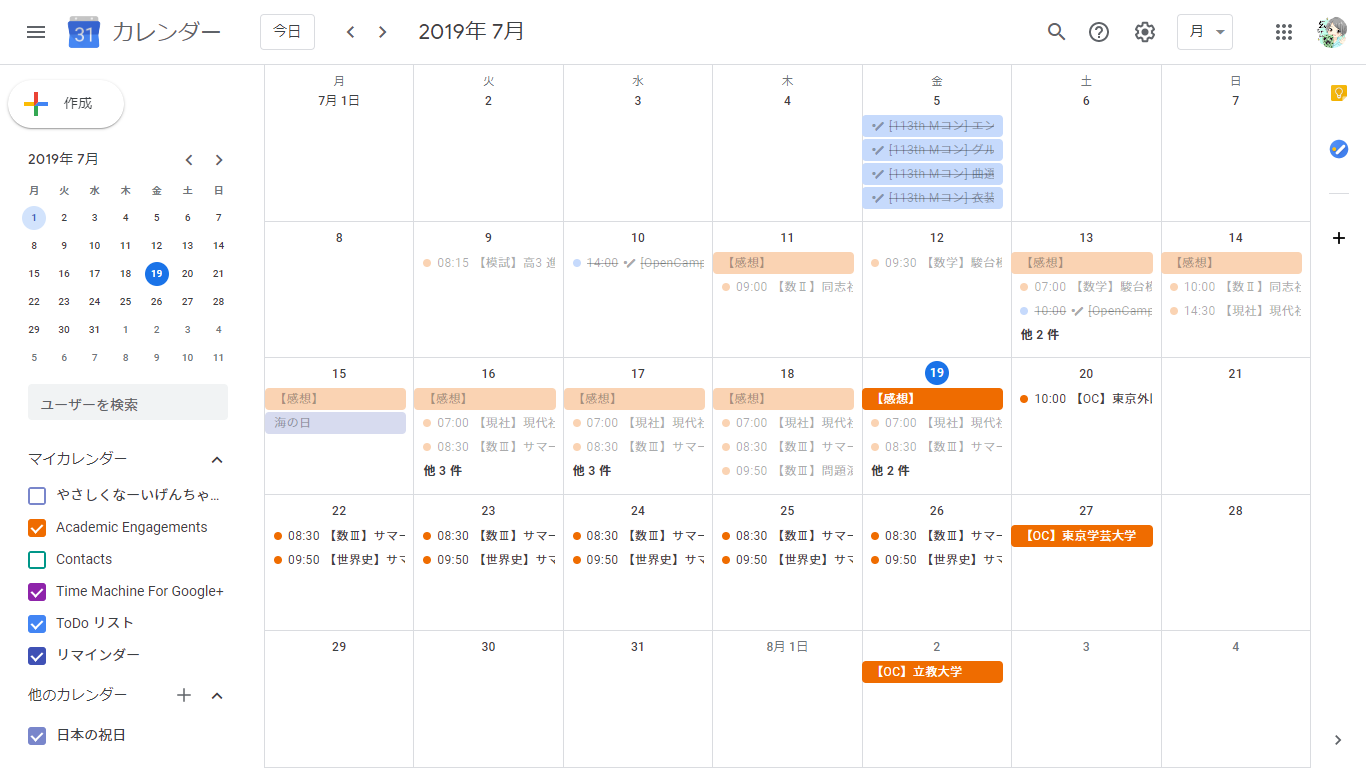Image resolution: width=1366 pixels, height=768 pixels.
Task: Open the 08:30 【数Ⅲ】 event on July 26
Action: (933, 536)
